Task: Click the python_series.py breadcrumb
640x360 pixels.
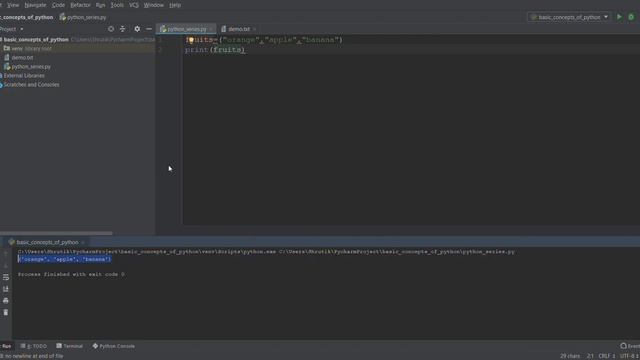Action: [83, 17]
